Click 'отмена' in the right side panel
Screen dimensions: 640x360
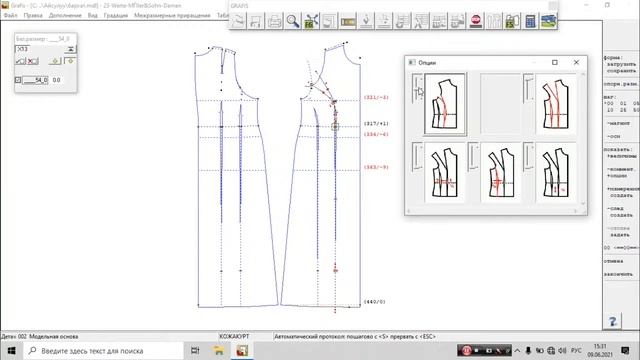[x=613, y=261]
